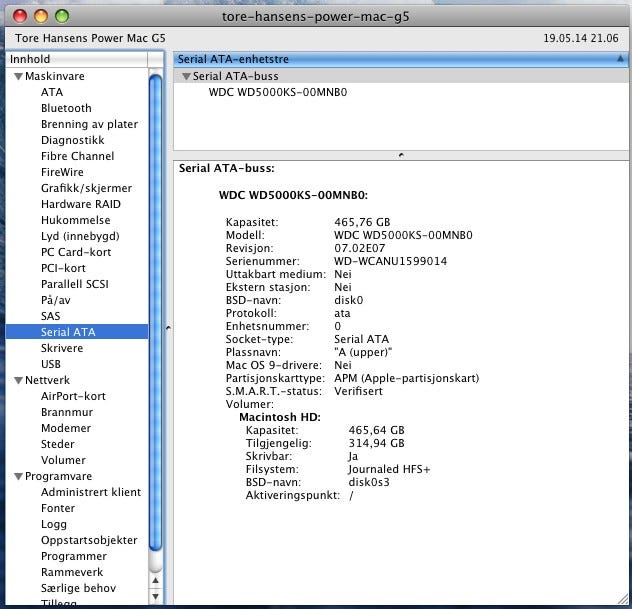Screen dimensions: 632x609
Task: Click the horizontal pane splitter handle
Action: click(401, 155)
